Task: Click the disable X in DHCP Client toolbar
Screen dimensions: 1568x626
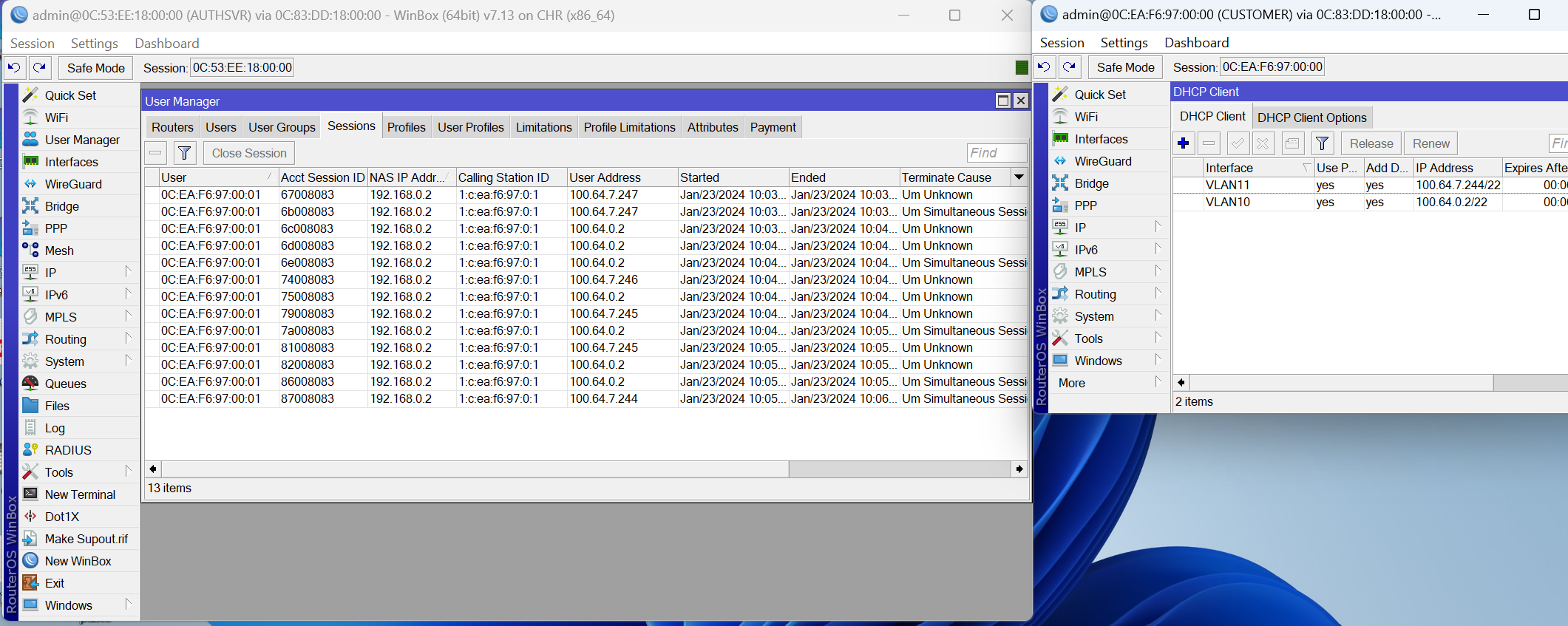Action: (1263, 143)
